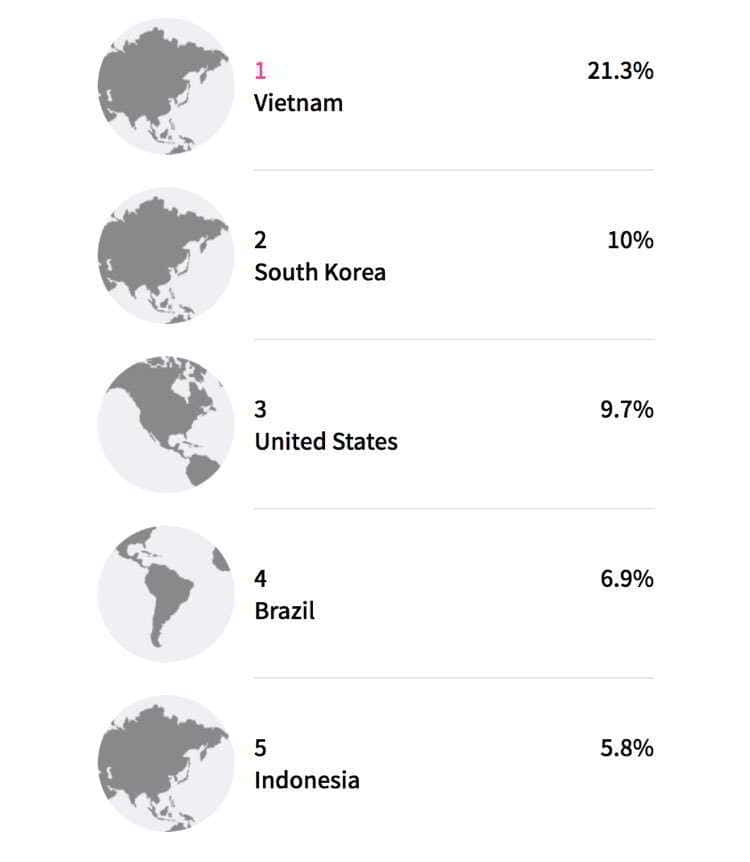The height and width of the screenshot is (862, 750).
Task: Click the rank number 5
Action: pos(261,747)
